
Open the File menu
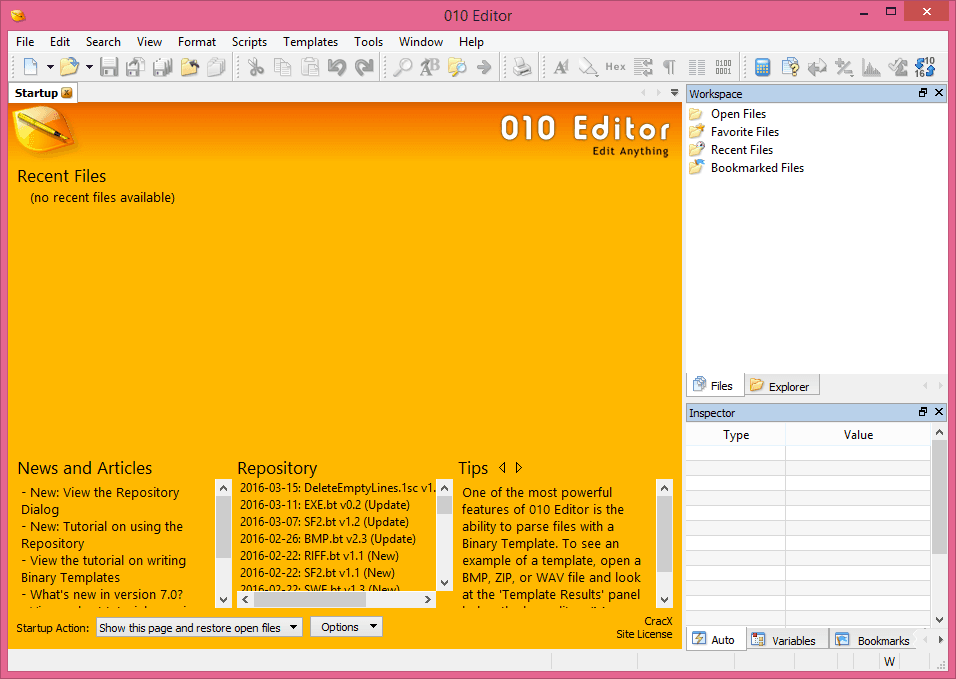[x=25, y=41]
